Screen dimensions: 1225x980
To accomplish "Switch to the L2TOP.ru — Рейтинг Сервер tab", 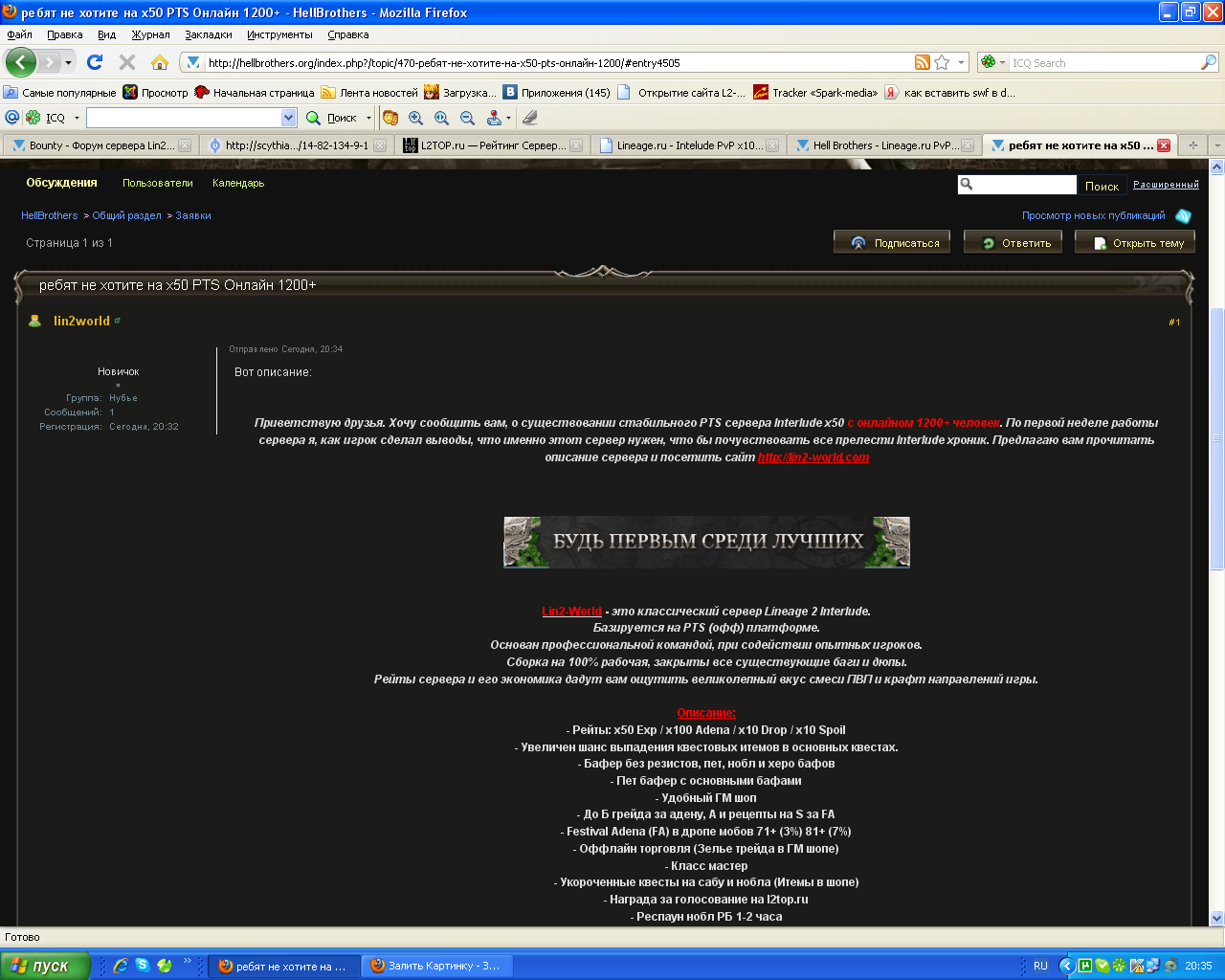I will pyautogui.click(x=493, y=145).
